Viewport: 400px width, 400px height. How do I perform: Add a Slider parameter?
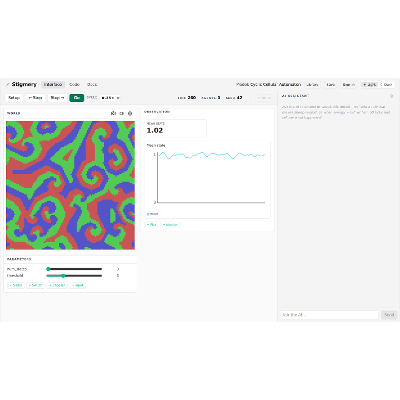pos(16,285)
